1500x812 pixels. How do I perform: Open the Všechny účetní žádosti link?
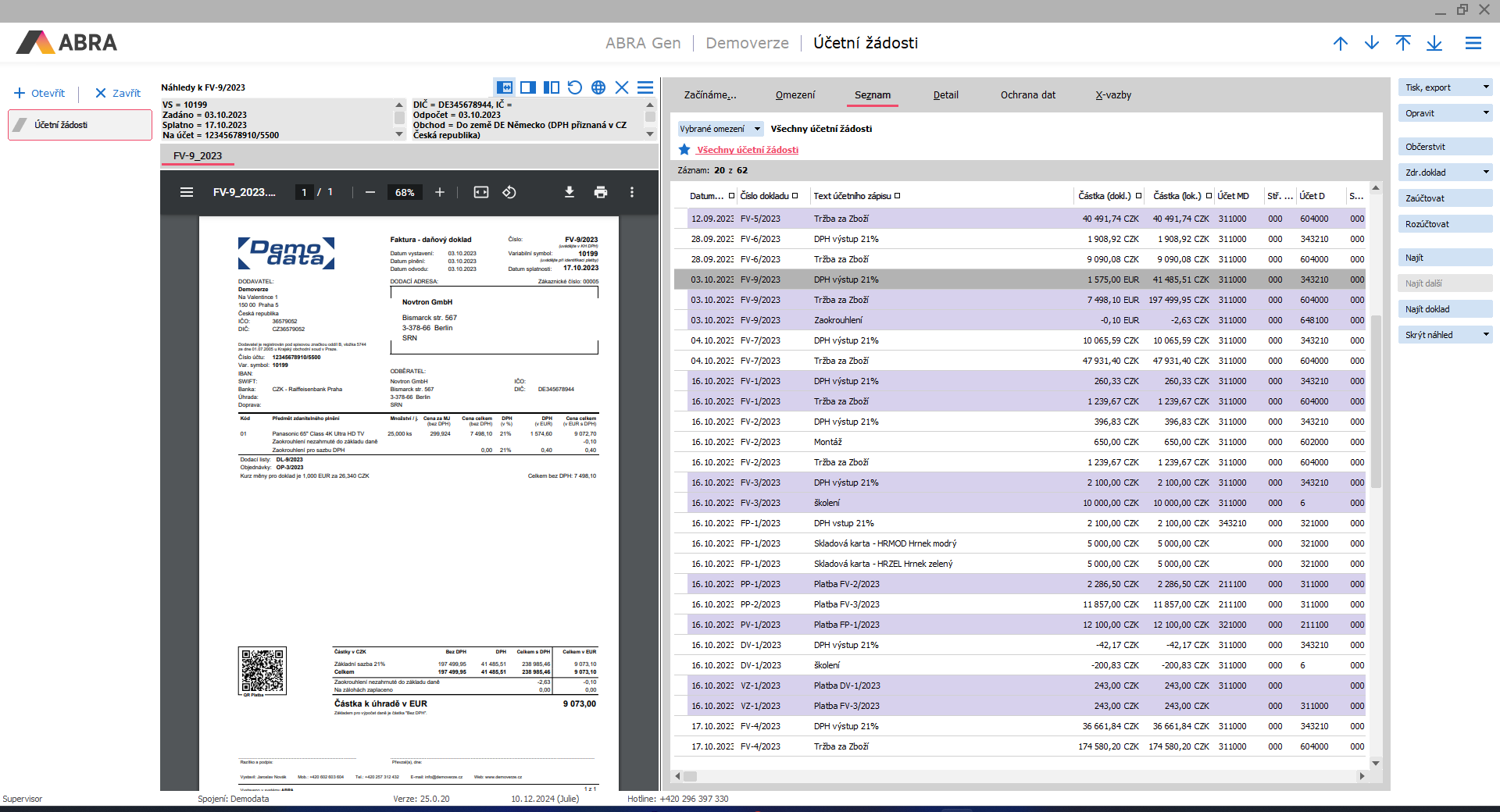coord(748,150)
